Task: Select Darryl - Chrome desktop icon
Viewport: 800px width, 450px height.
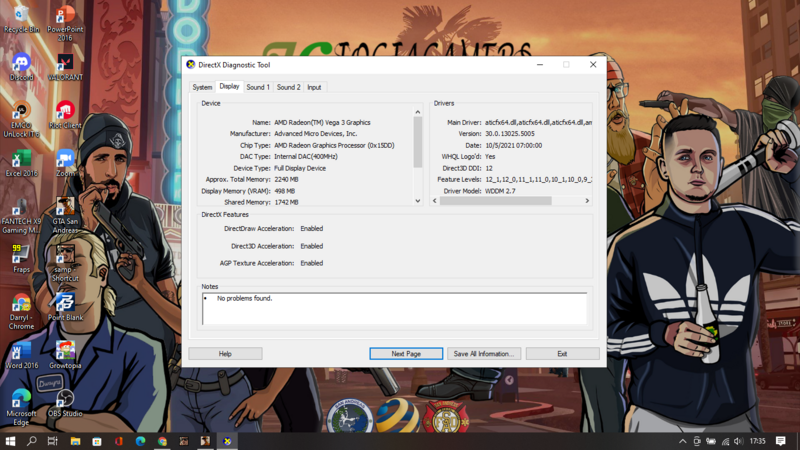Action: pos(21,312)
